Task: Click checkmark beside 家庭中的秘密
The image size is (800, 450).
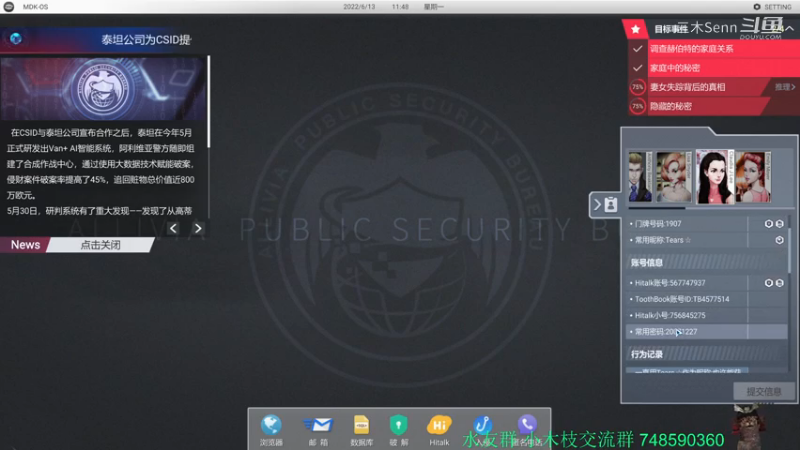Action: [x=637, y=68]
